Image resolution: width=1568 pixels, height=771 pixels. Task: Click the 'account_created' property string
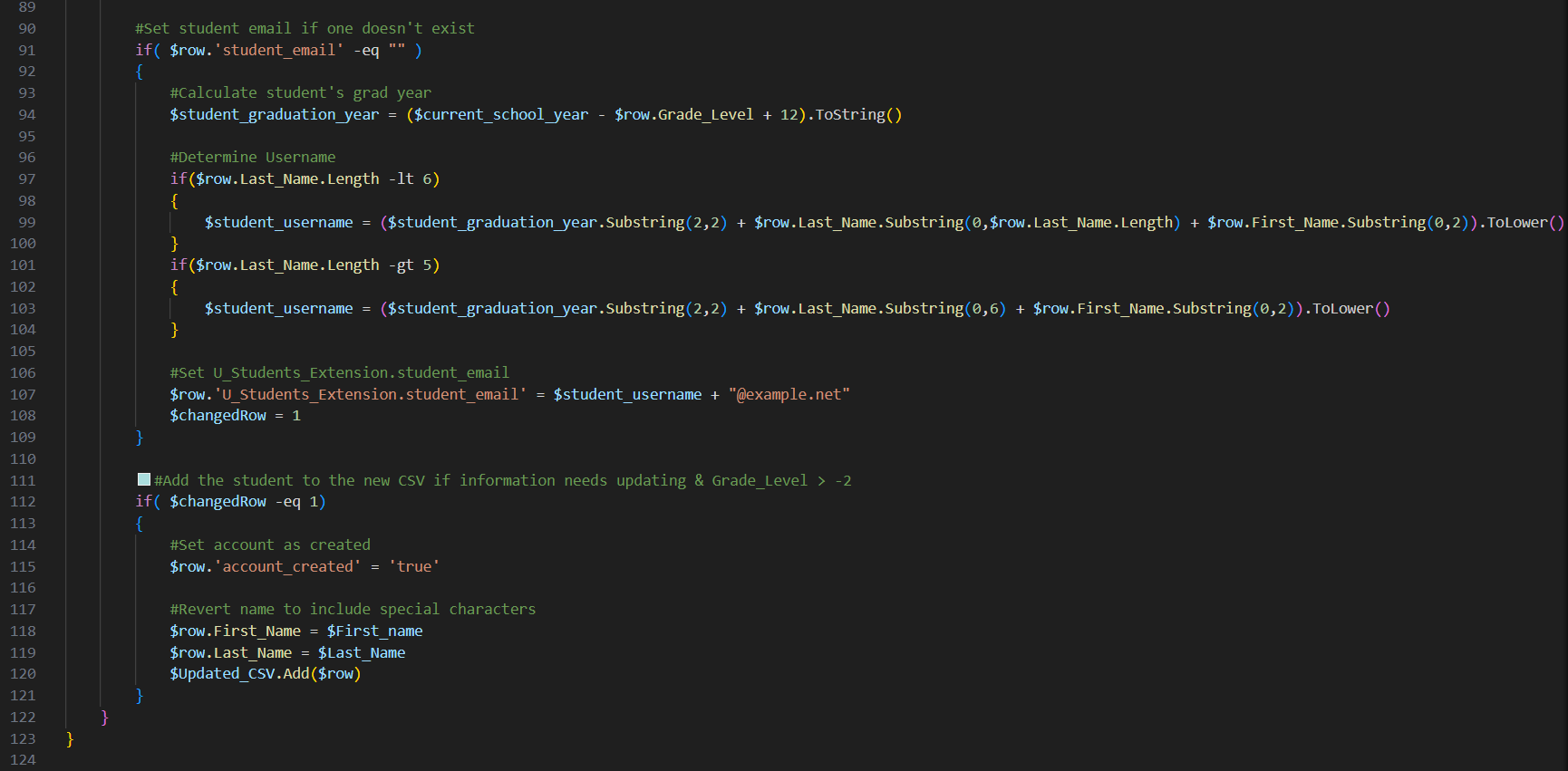[287, 567]
